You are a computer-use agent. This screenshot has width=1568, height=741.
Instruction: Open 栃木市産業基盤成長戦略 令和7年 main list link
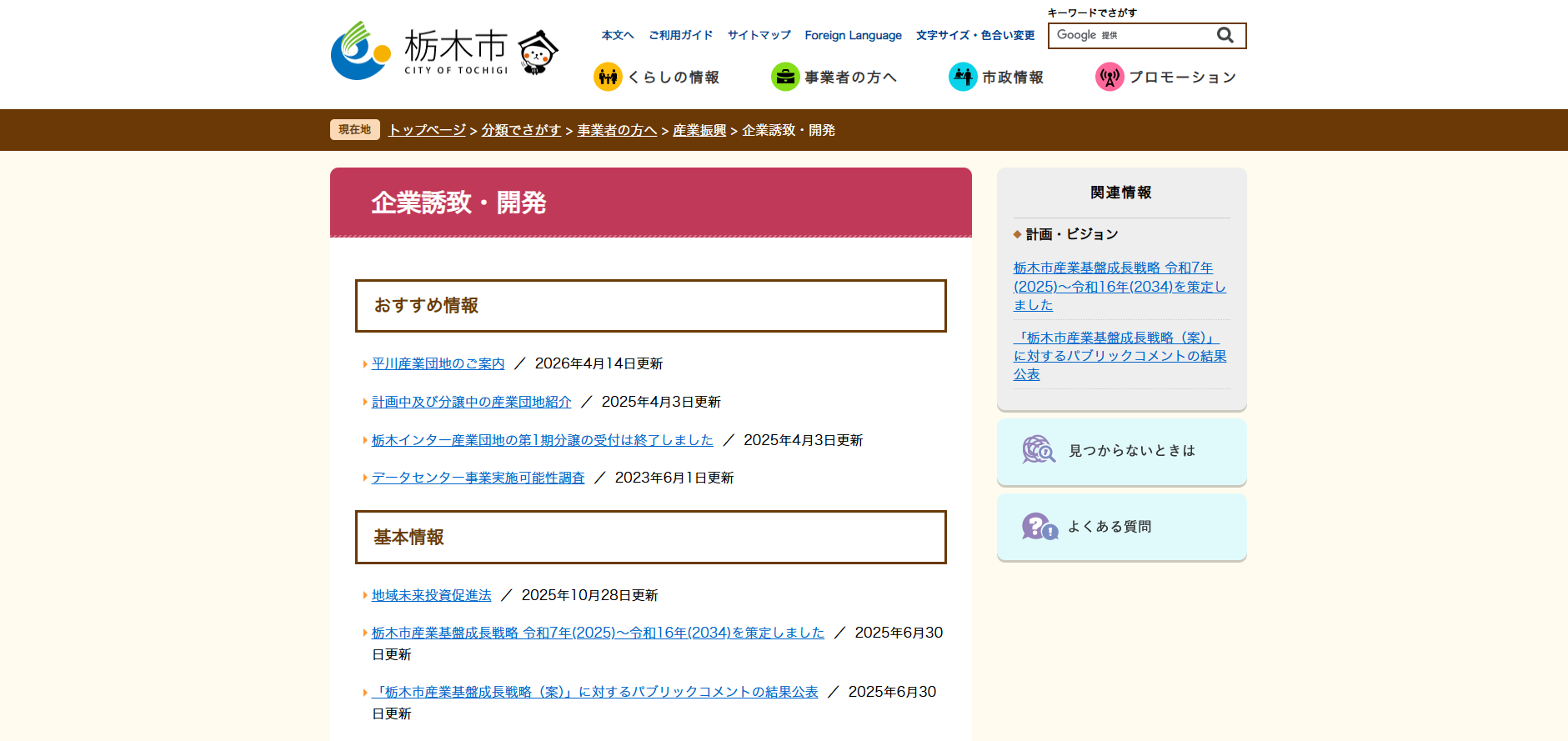pos(598,633)
